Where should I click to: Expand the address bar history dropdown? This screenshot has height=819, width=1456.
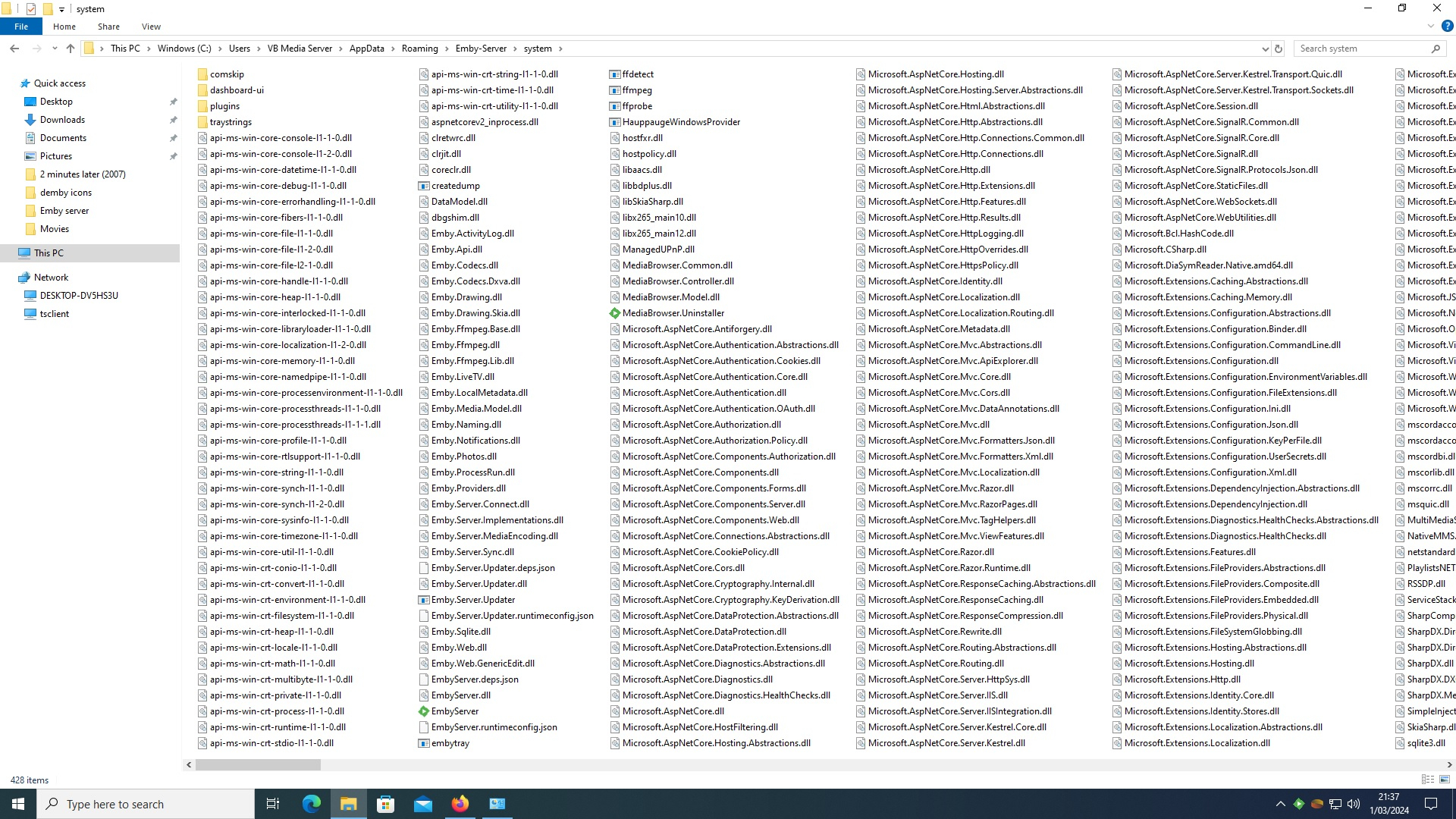click(1265, 49)
